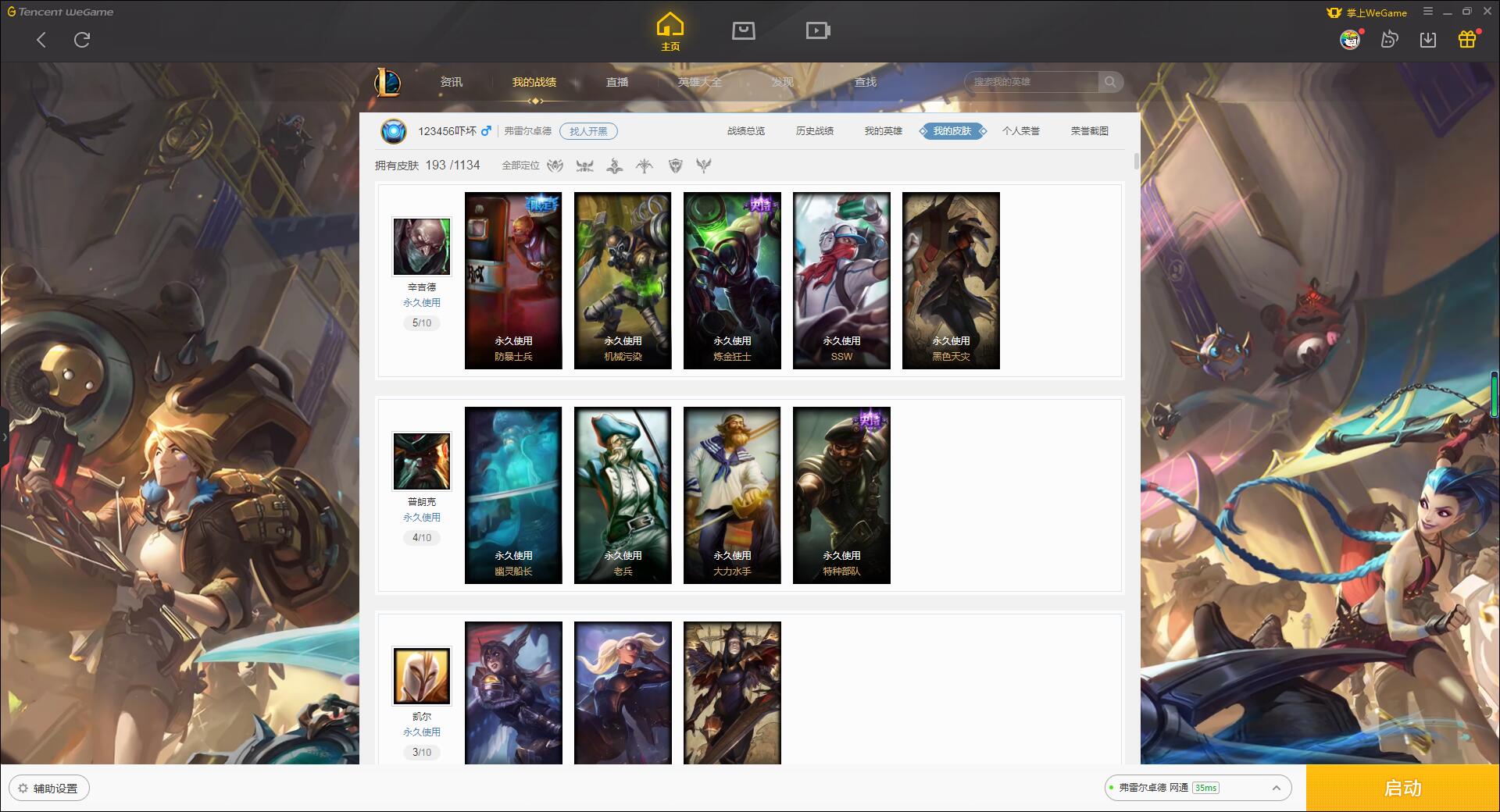This screenshot has height=812, width=1500.
Task: Open the download manager icon
Action: pyautogui.click(x=1428, y=39)
